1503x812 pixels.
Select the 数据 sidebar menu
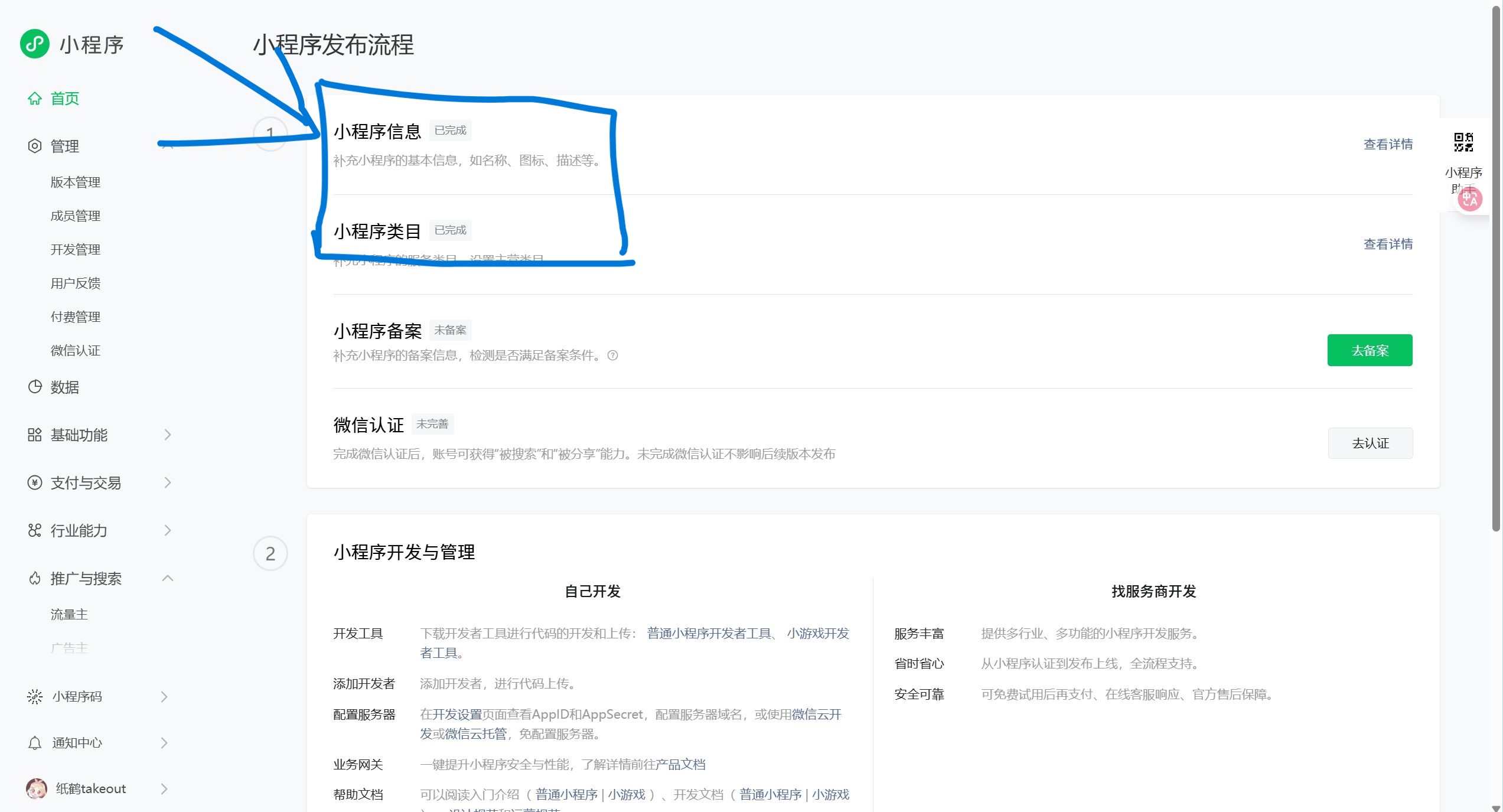[65, 387]
